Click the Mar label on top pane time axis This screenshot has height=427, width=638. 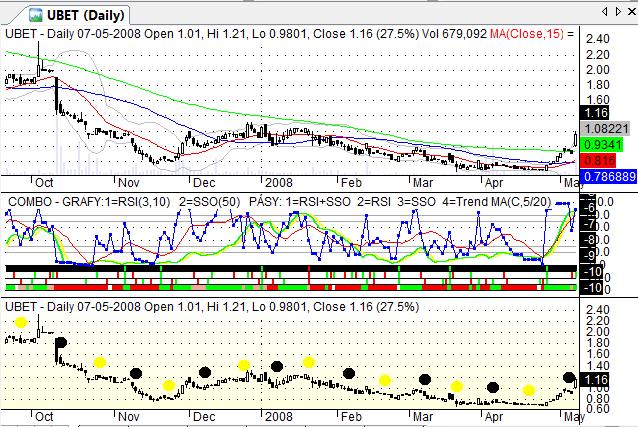tap(423, 183)
